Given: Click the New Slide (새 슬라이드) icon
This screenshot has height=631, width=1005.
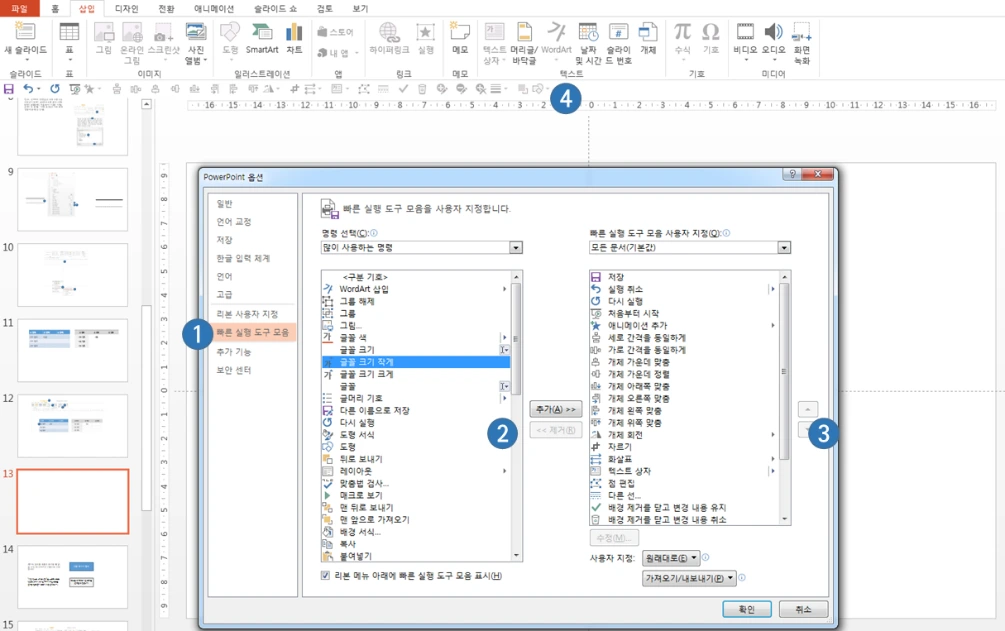Looking at the screenshot, I should 25,32.
